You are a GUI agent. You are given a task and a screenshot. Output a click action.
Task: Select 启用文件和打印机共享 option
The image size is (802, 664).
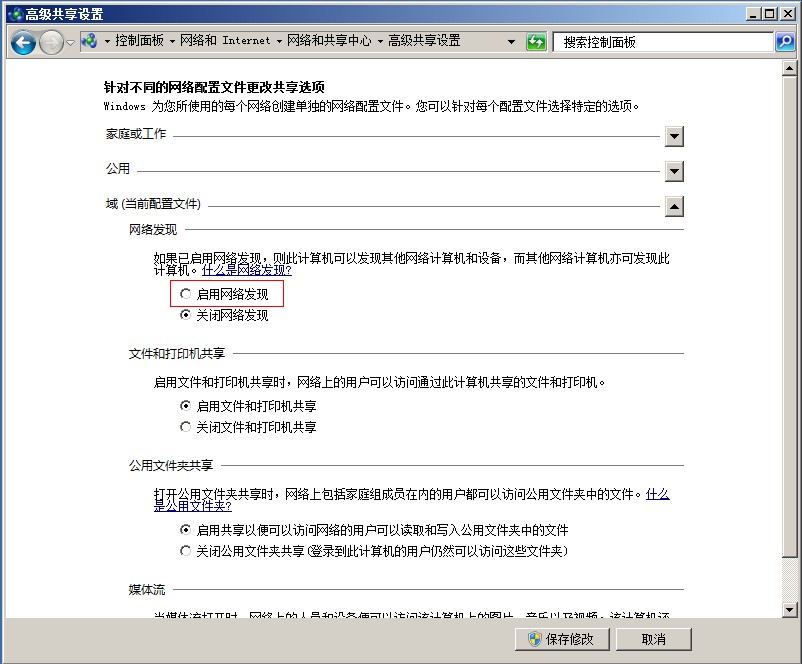(185, 406)
